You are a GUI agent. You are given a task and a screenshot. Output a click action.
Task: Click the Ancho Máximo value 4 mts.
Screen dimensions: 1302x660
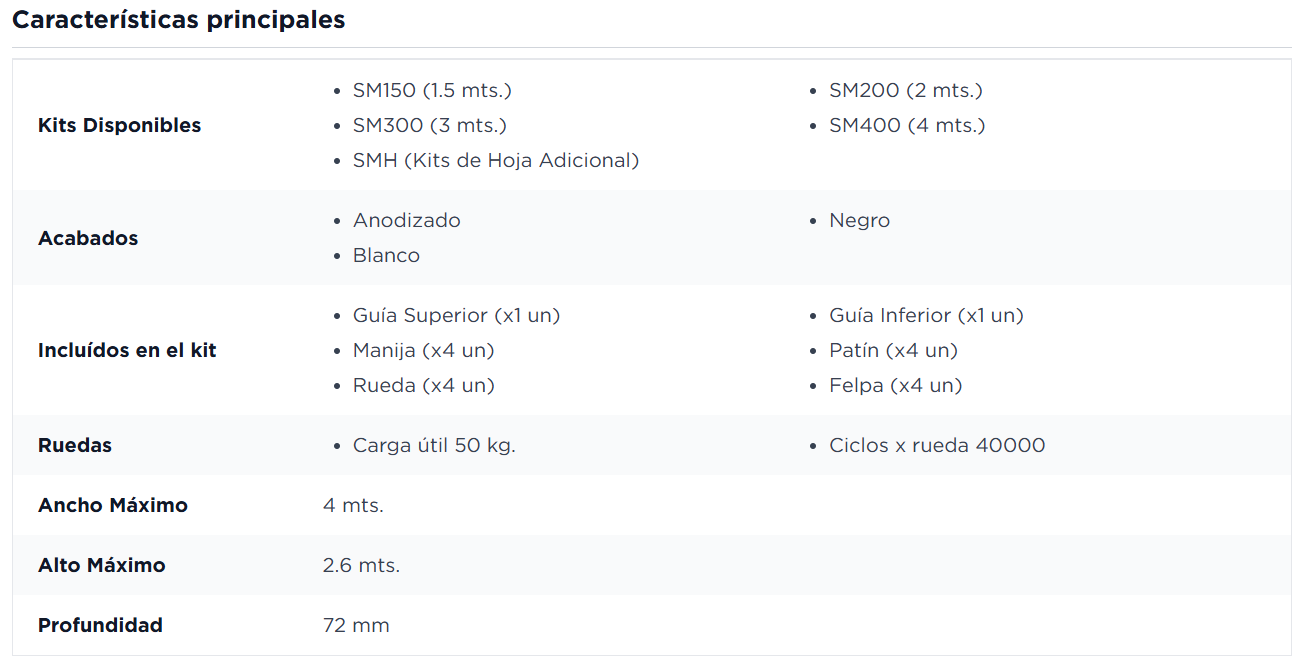pyautogui.click(x=353, y=505)
